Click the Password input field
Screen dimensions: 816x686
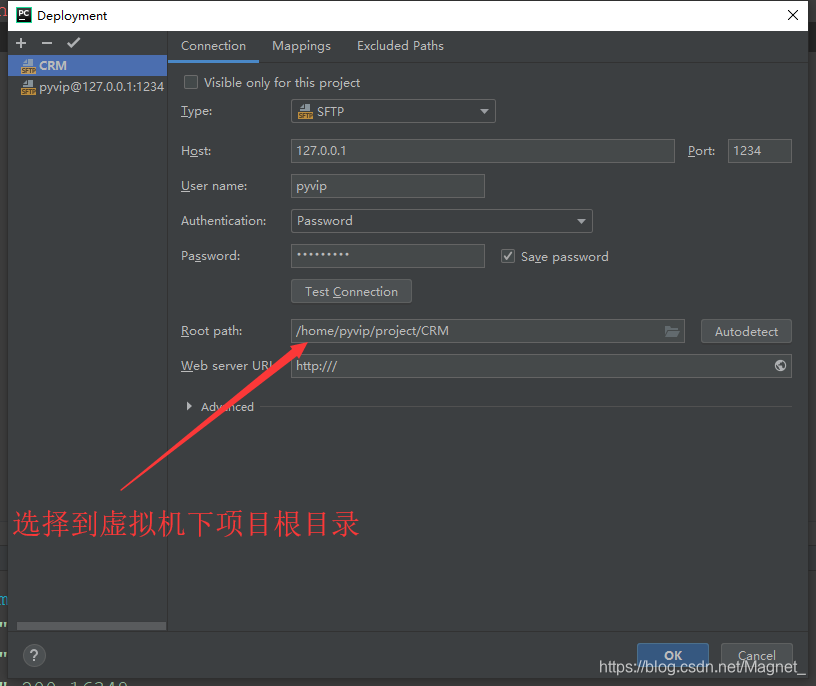(x=388, y=256)
